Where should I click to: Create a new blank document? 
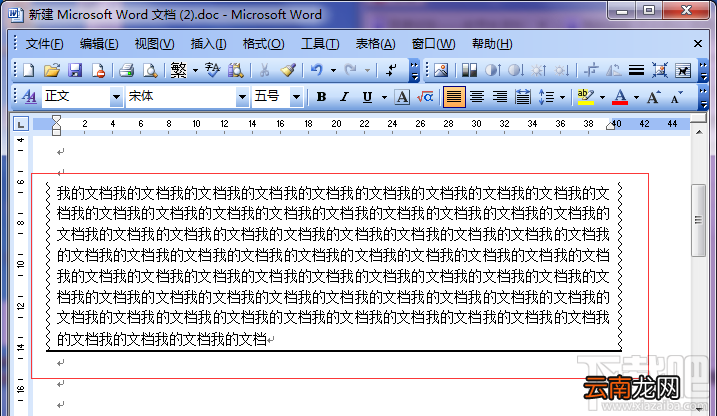coord(29,70)
